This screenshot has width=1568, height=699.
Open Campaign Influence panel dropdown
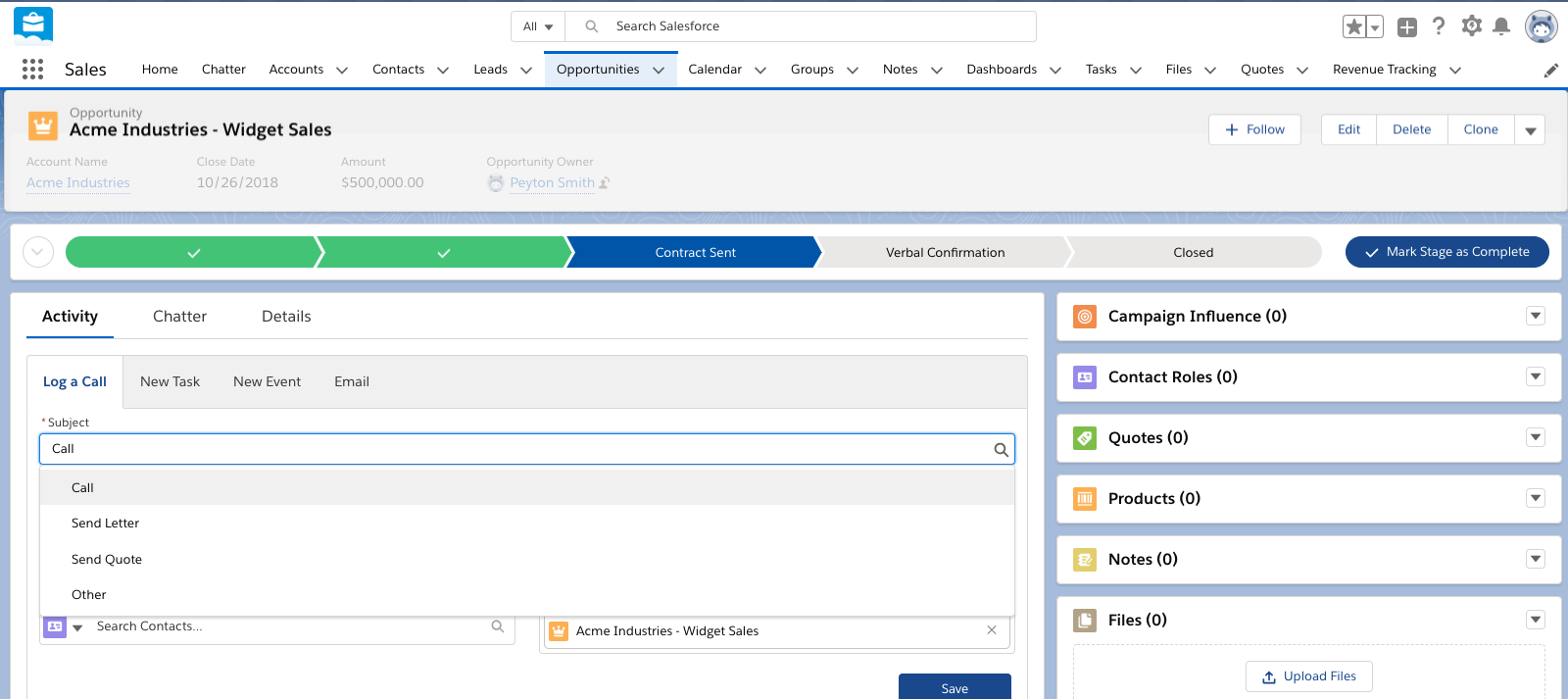pos(1536,316)
